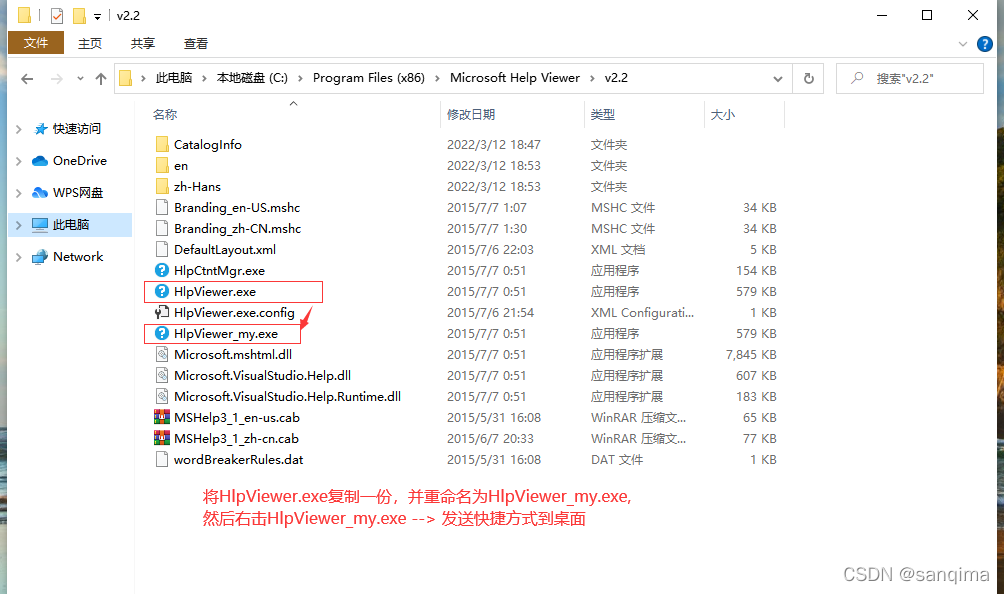Go up one folder level
The width and height of the screenshot is (1004, 594).
pyautogui.click(x=101, y=79)
